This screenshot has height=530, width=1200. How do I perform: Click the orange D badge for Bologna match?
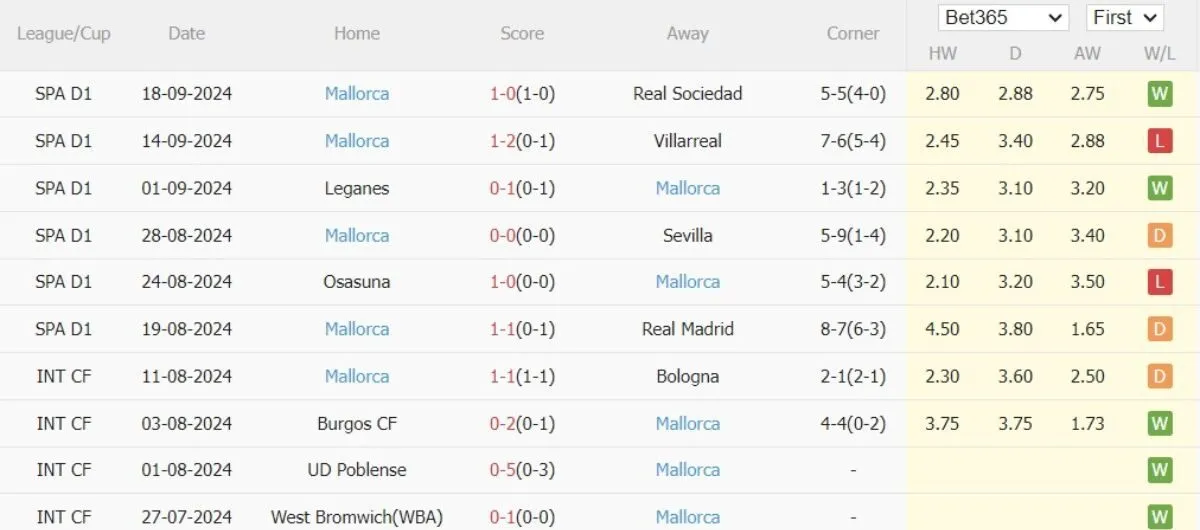[x=1159, y=376]
